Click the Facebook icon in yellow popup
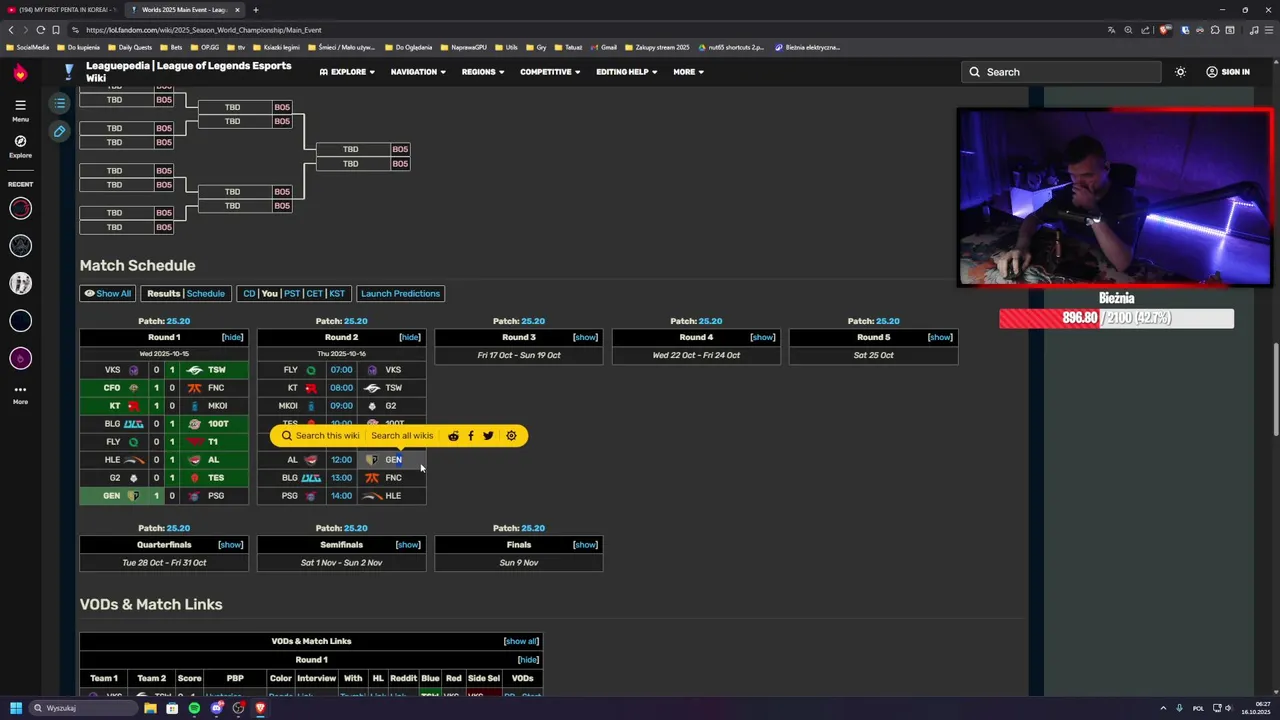 pyautogui.click(x=470, y=436)
